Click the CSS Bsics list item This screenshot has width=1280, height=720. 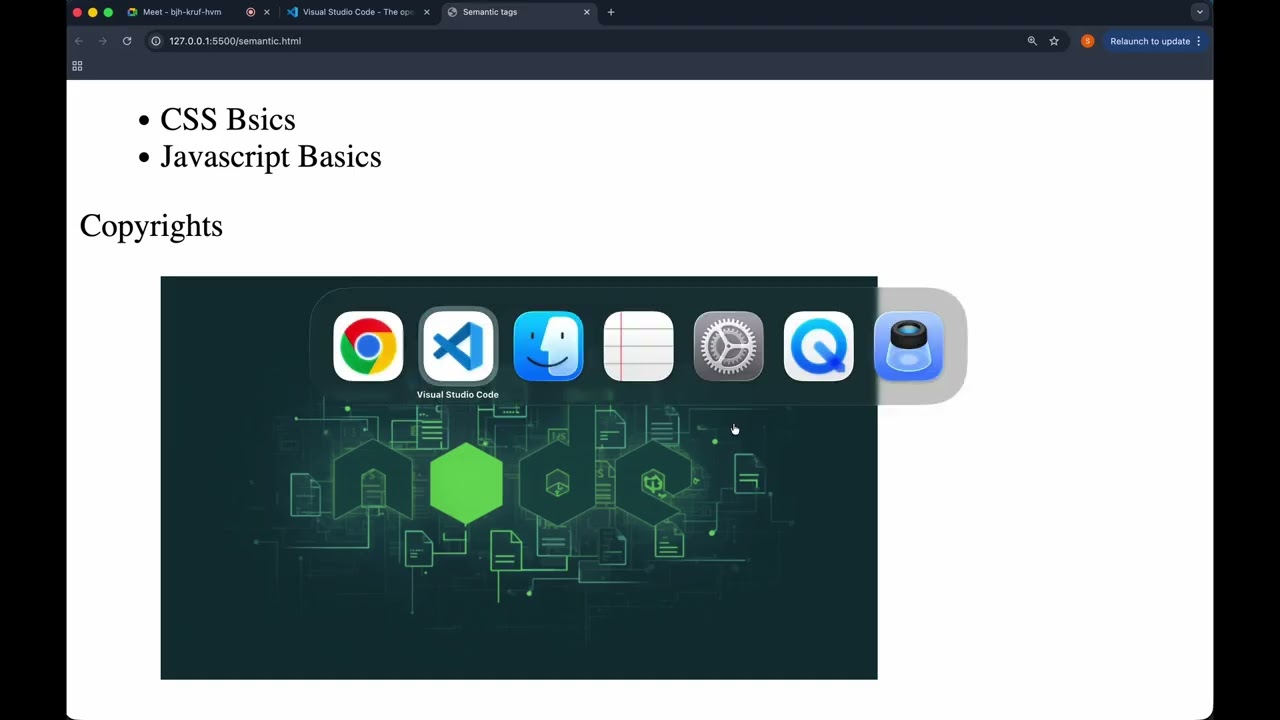228,119
